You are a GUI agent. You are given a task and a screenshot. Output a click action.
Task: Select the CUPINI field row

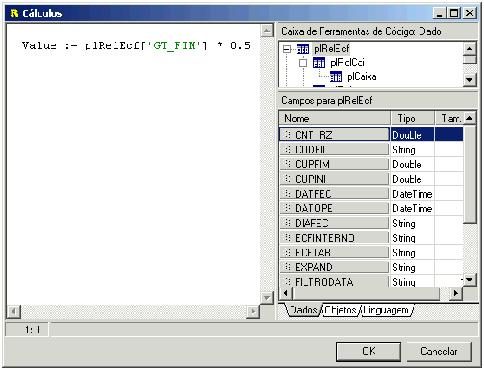371,179
